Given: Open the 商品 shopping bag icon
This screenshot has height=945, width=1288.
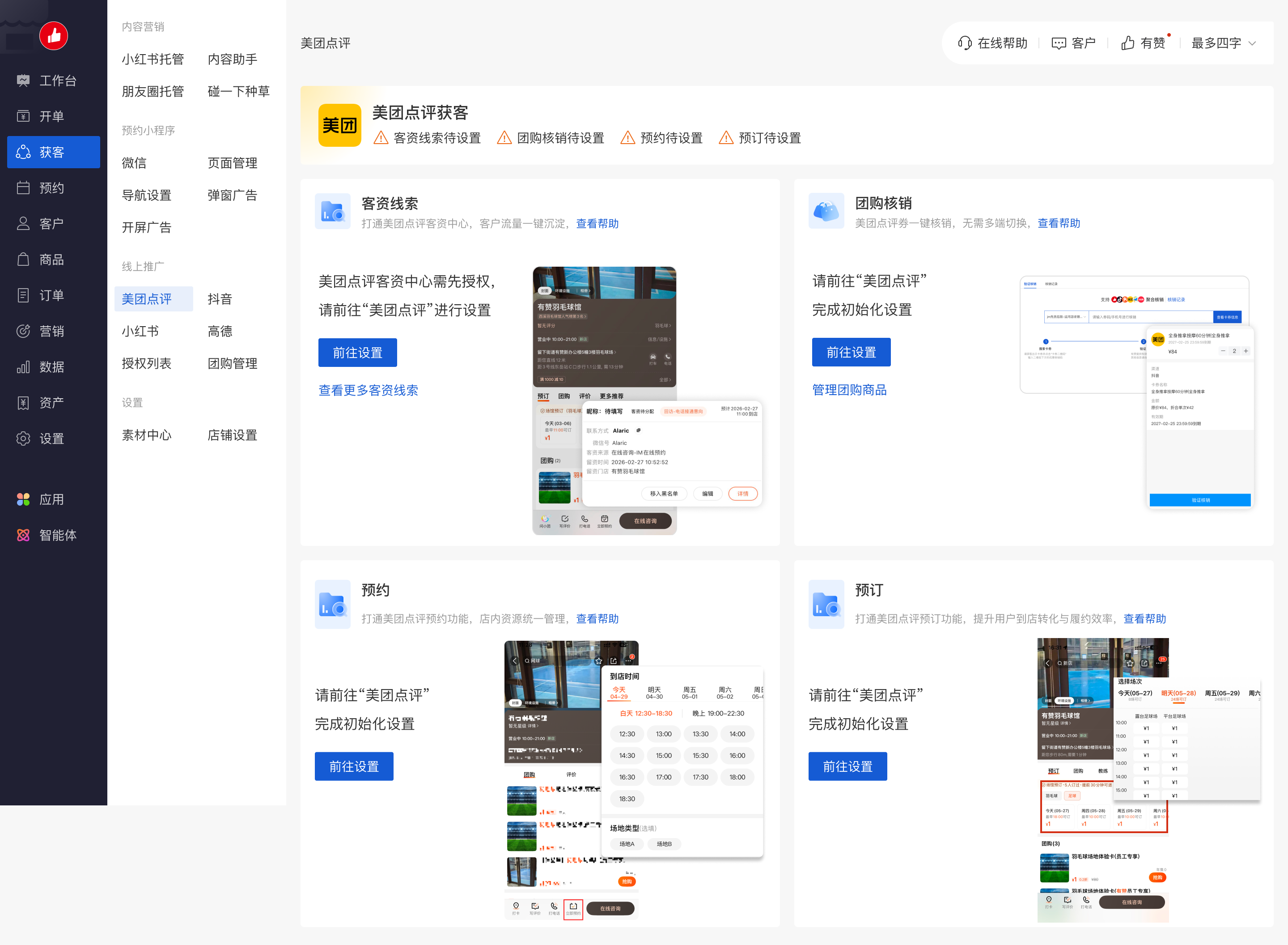Looking at the screenshot, I should [x=23, y=260].
